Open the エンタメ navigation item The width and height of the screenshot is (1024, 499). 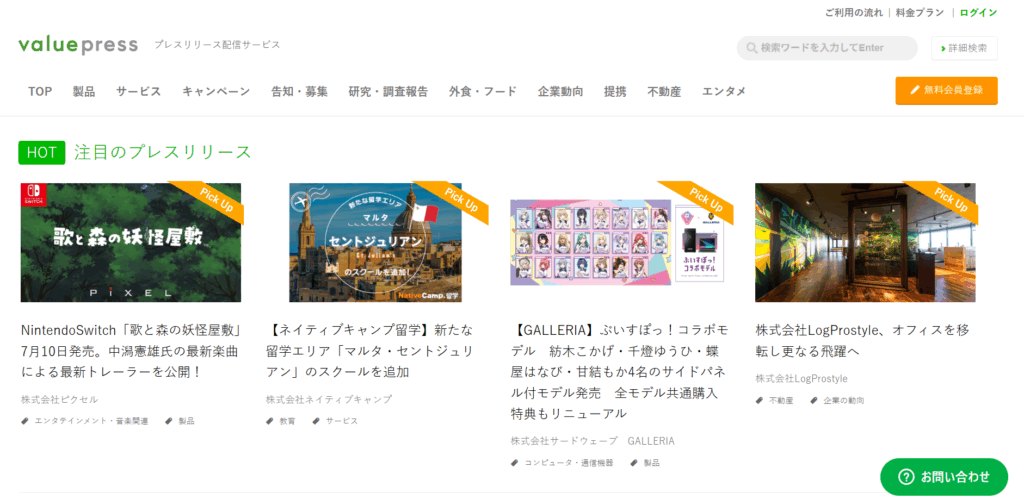point(724,91)
